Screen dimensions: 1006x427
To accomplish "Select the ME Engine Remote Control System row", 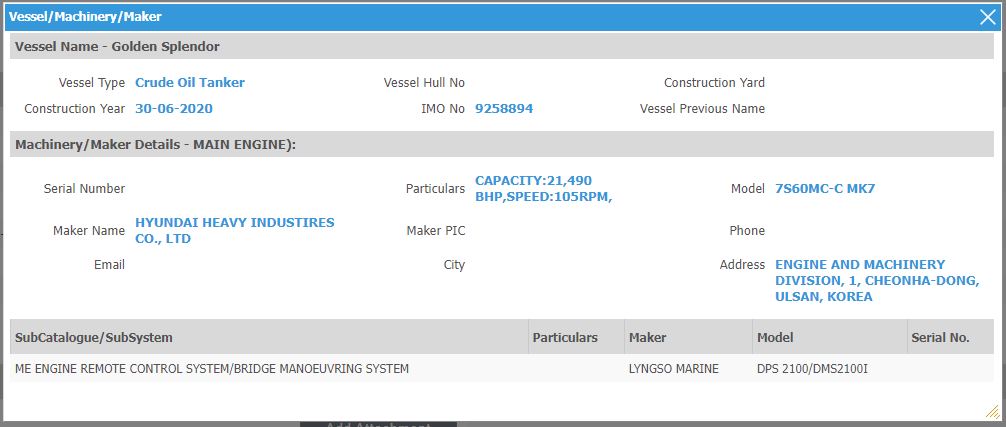I will coord(502,369).
